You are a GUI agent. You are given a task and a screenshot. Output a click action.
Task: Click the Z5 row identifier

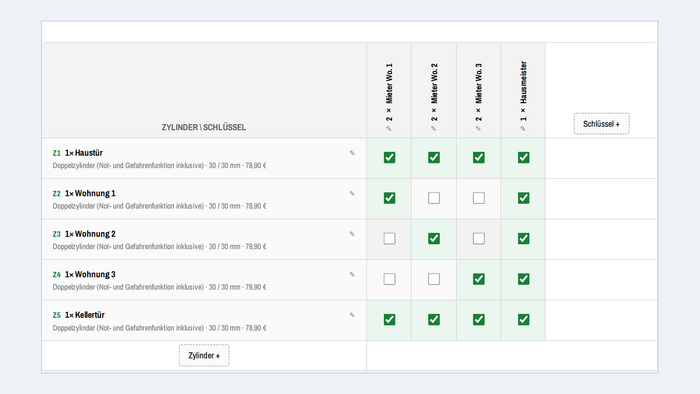click(x=57, y=315)
